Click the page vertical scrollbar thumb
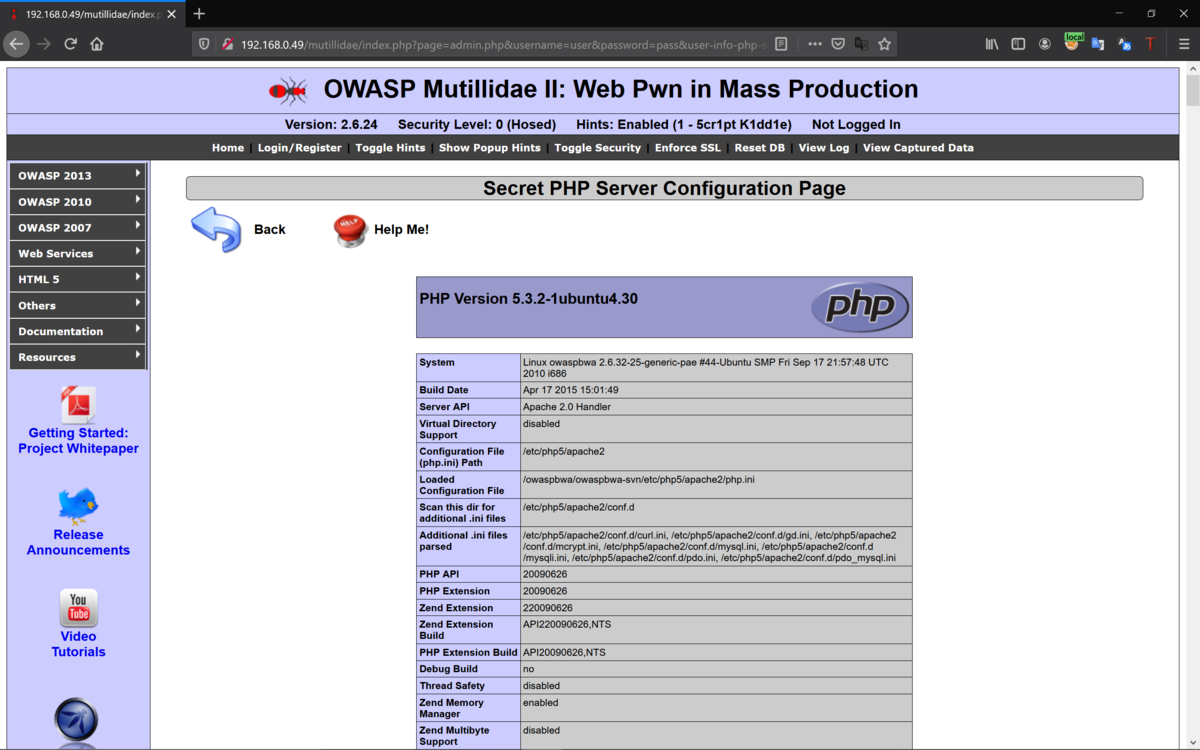Screen dimensions: 1200x750 (1192, 90)
